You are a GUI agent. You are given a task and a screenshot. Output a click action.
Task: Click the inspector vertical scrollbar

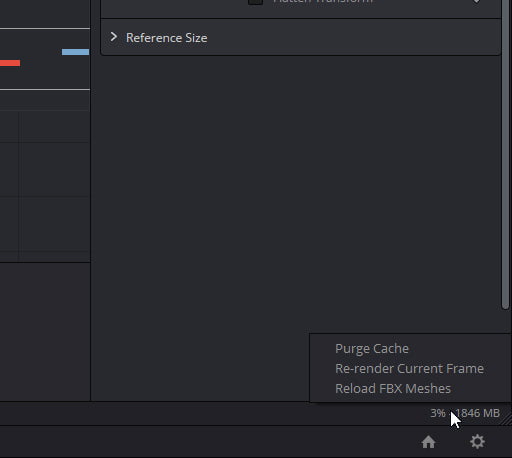(x=505, y=155)
